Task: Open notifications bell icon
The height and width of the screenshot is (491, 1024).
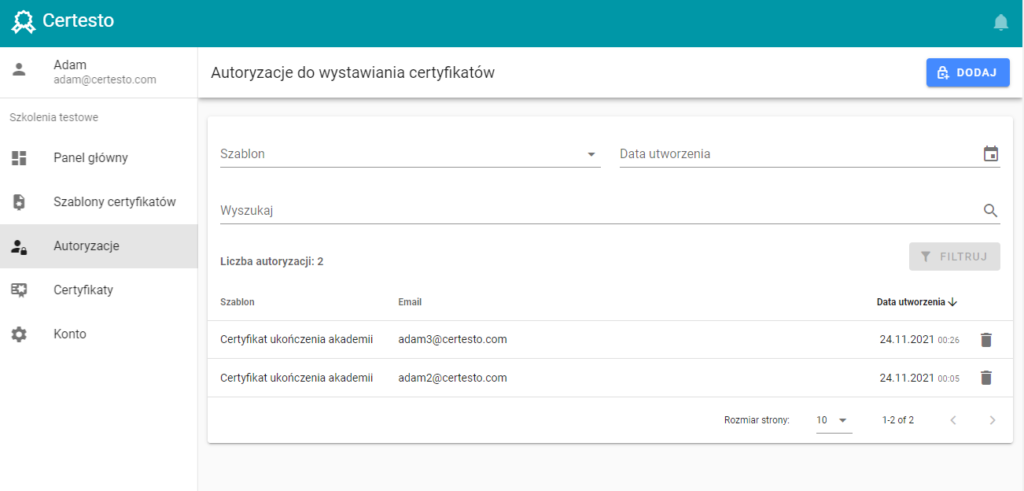Action: pyautogui.click(x=1000, y=23)
